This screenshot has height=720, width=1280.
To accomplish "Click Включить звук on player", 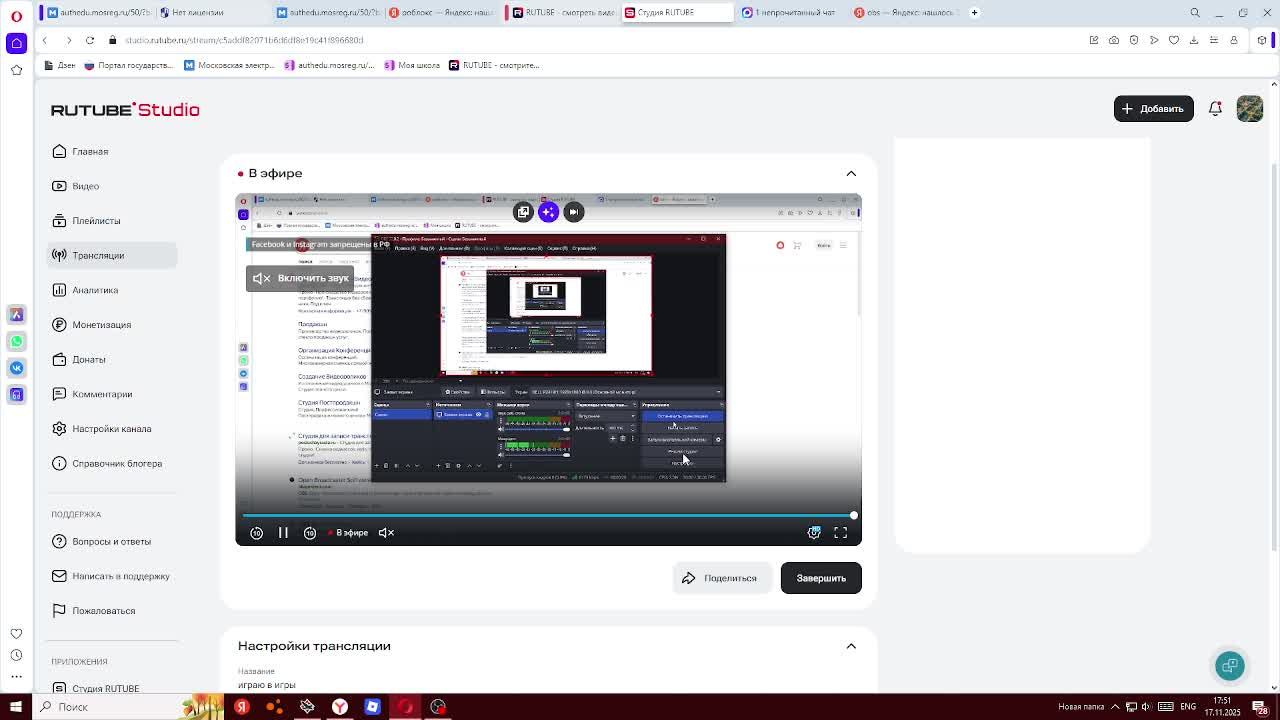I will [301, 278].
